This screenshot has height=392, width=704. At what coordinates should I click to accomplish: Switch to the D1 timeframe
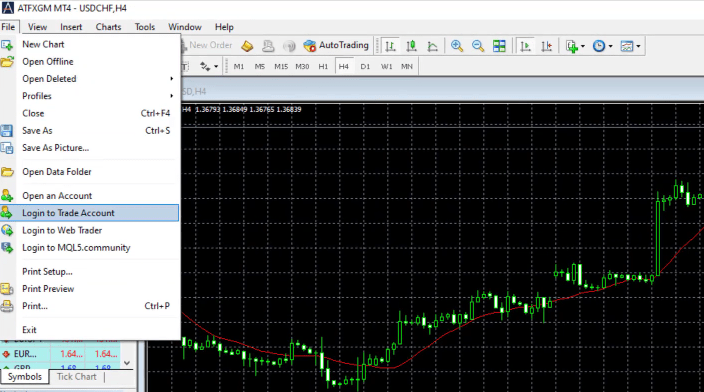tap(365, 66)
